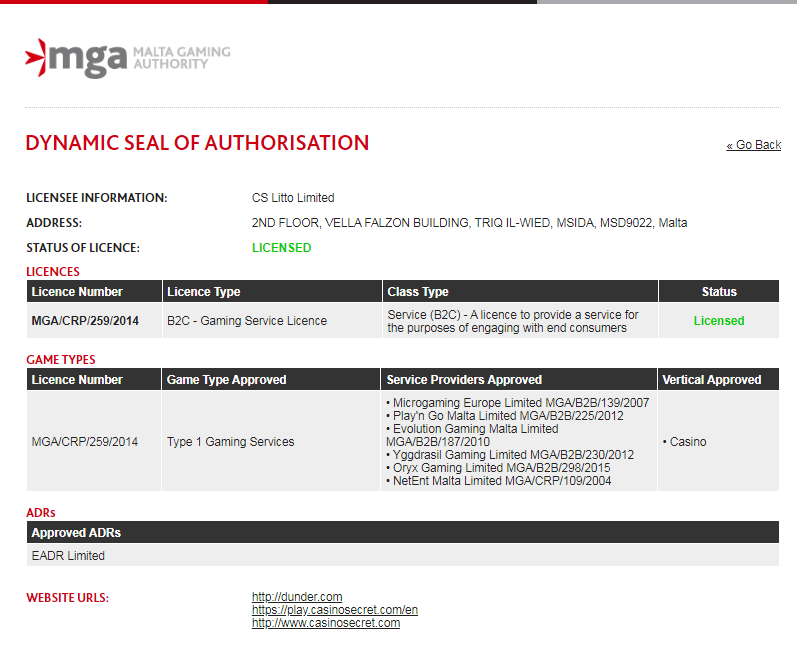
Task: Click the MGA Malta Gaming Authority logo
Action: pyautogui.click(x=128, y=58)
